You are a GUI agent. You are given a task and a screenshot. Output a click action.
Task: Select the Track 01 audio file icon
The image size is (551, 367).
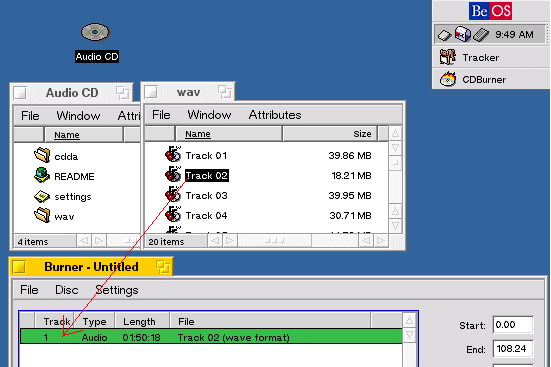pos(173,154)
